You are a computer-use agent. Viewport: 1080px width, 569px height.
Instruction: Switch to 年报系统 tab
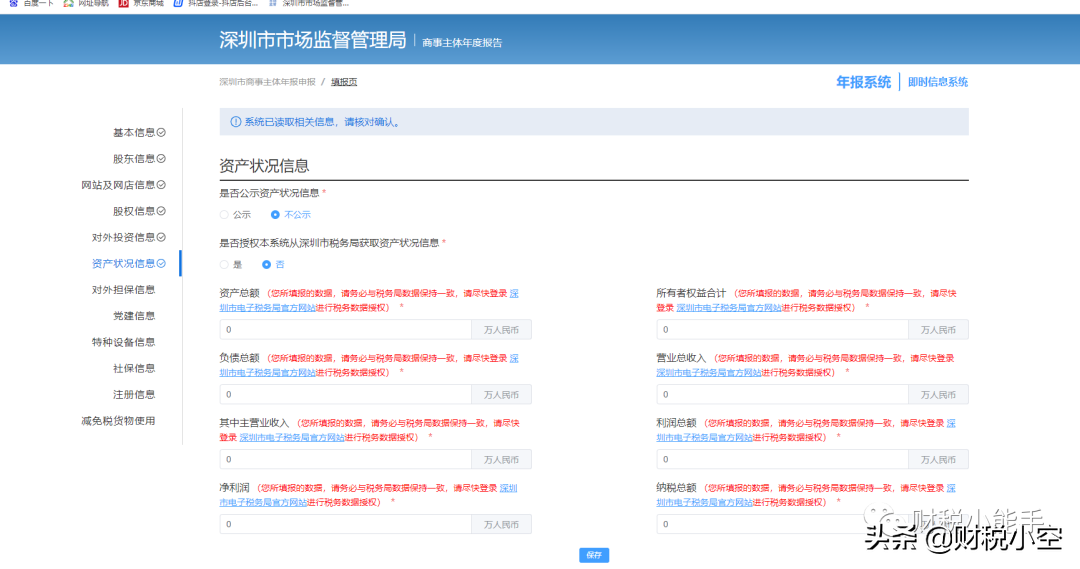coord(863,82)
